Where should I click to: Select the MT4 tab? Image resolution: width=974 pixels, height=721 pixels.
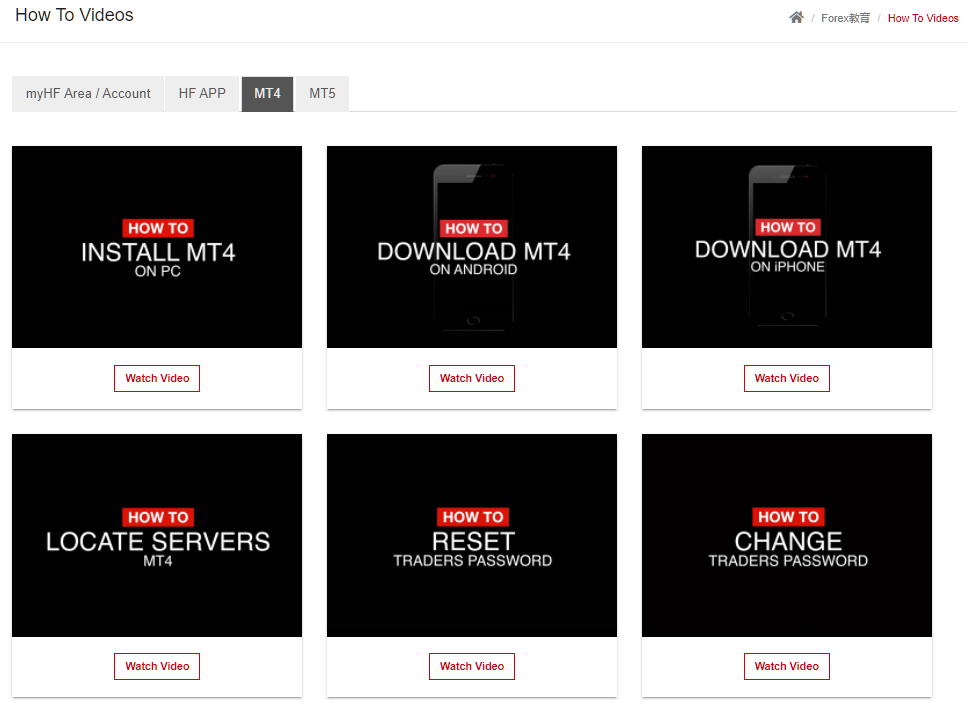[x=267, y=94]
